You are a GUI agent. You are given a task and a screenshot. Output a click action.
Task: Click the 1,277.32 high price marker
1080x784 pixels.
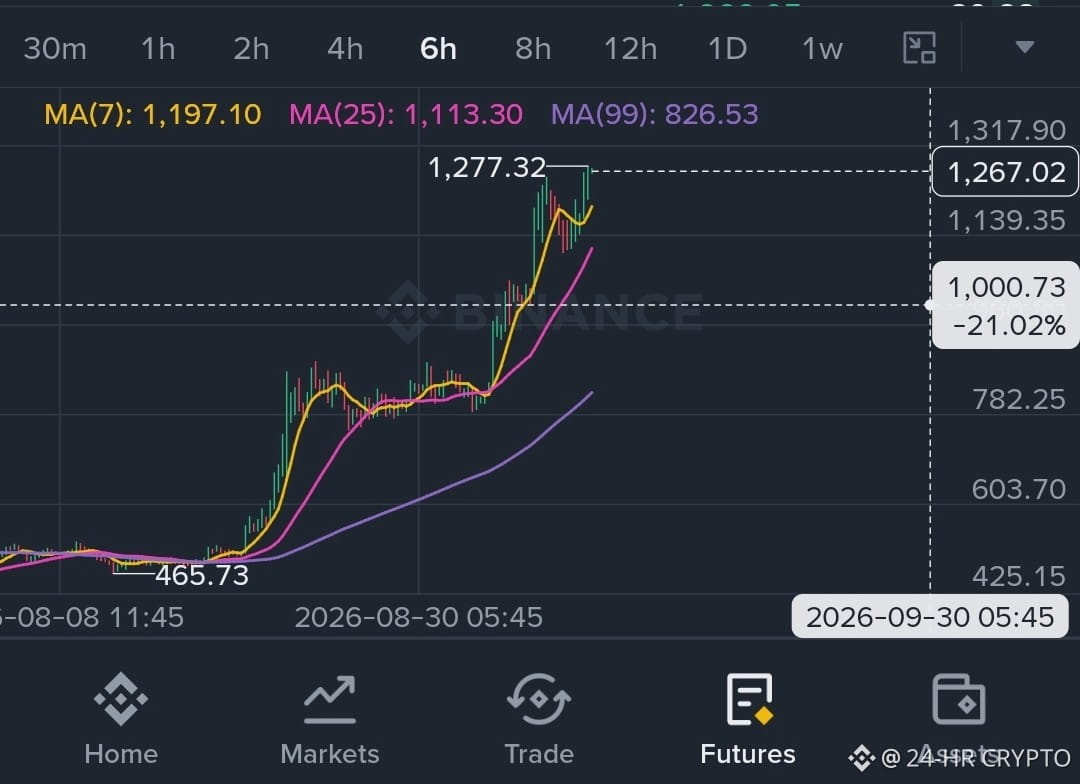(x=487, y=167)
